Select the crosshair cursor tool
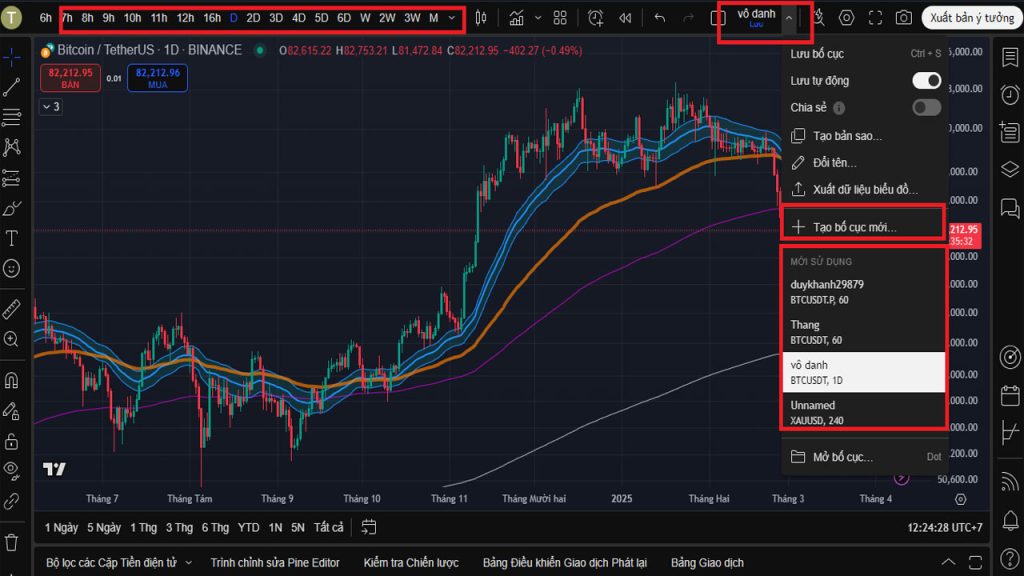1024x576 pixels. coord(12,59)
